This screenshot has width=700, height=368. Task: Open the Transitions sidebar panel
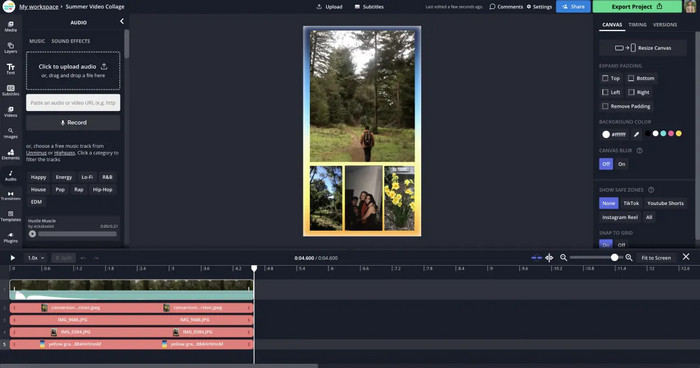(x=11, y=196)
